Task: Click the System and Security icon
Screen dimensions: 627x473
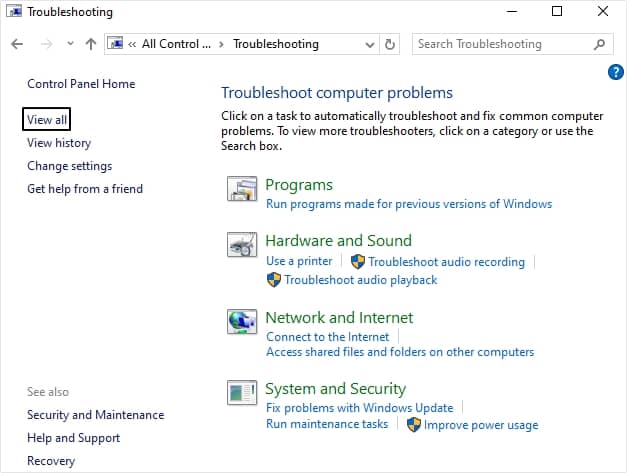Action: coord(242,393)
